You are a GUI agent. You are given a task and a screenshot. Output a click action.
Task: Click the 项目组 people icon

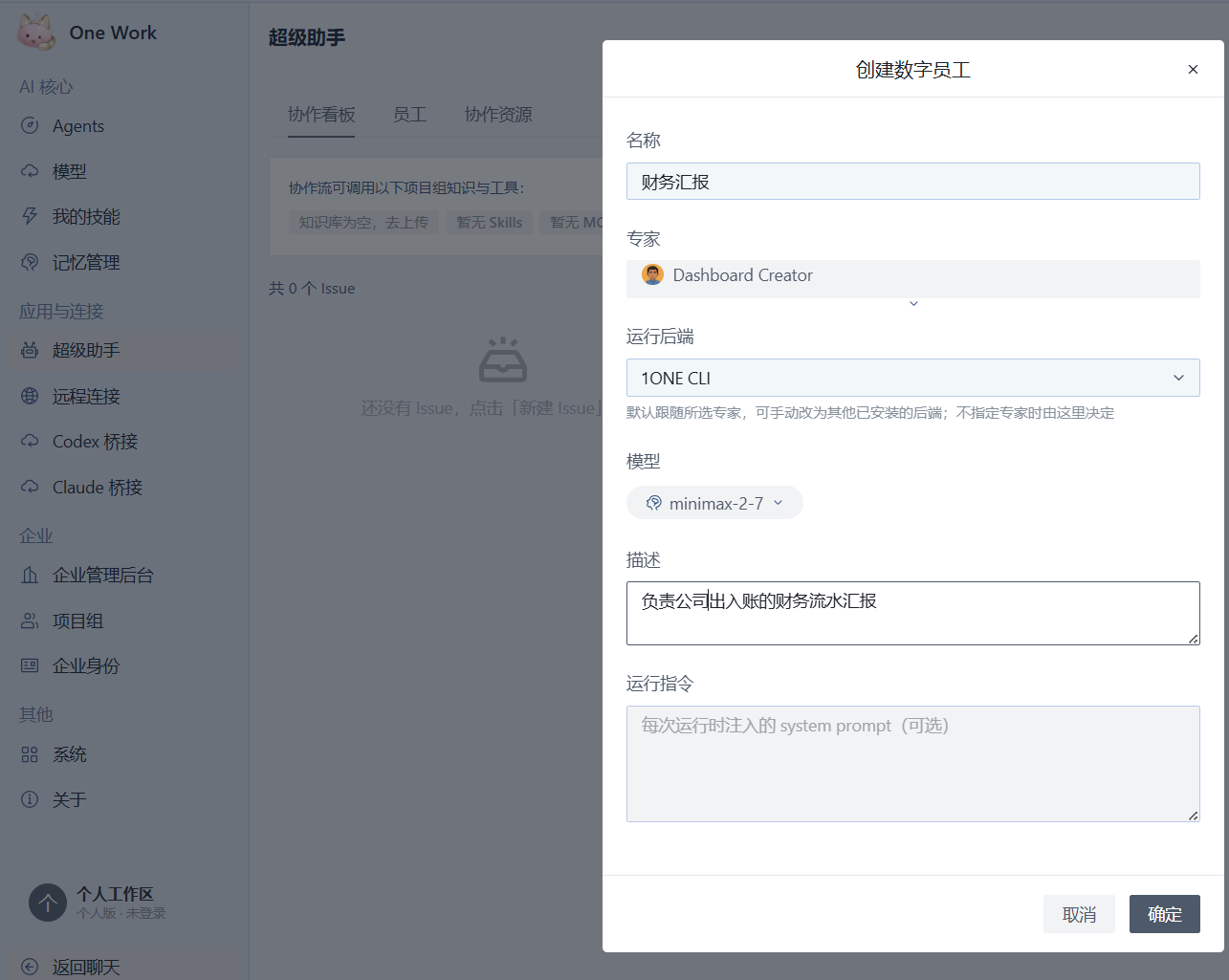30,621
